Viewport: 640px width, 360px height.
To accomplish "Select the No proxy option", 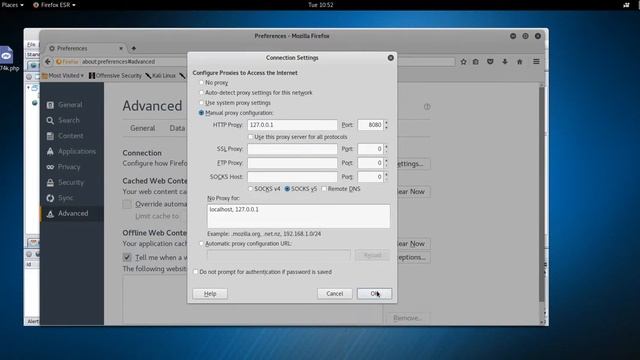I will click(201, 82).
